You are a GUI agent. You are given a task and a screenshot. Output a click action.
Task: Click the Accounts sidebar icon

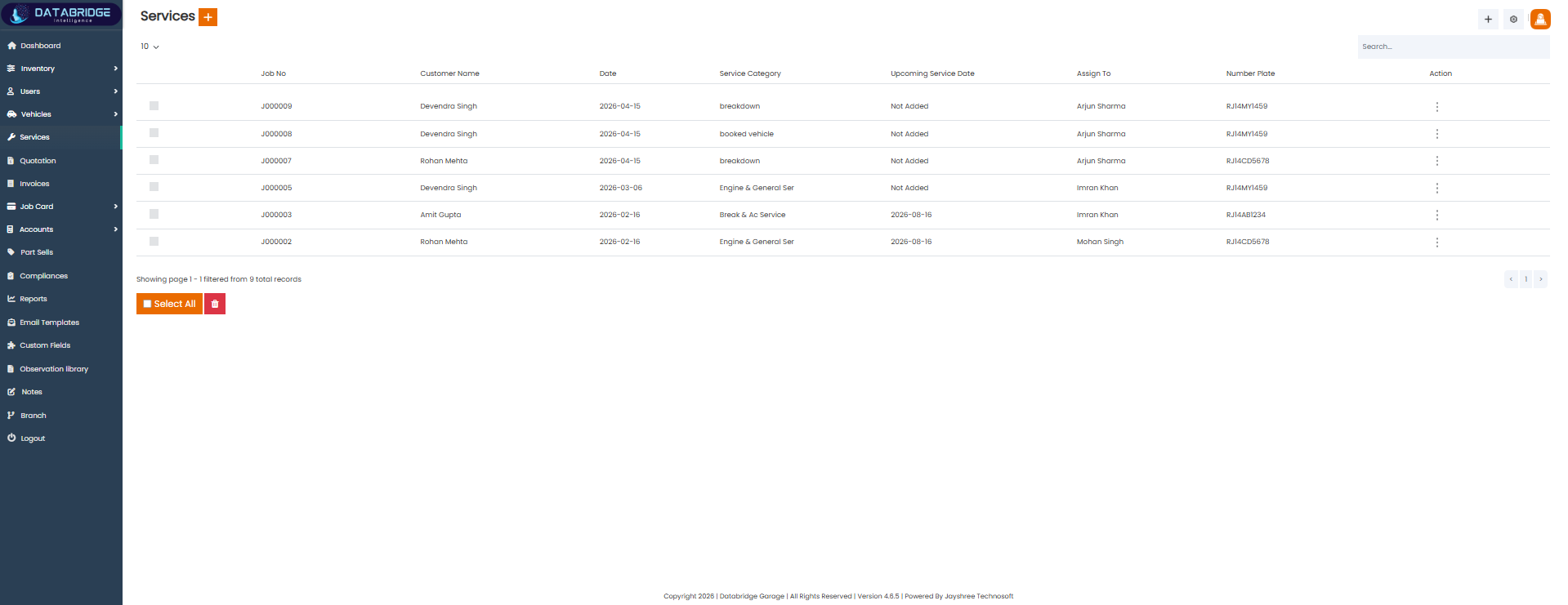(x=11, y=229)
